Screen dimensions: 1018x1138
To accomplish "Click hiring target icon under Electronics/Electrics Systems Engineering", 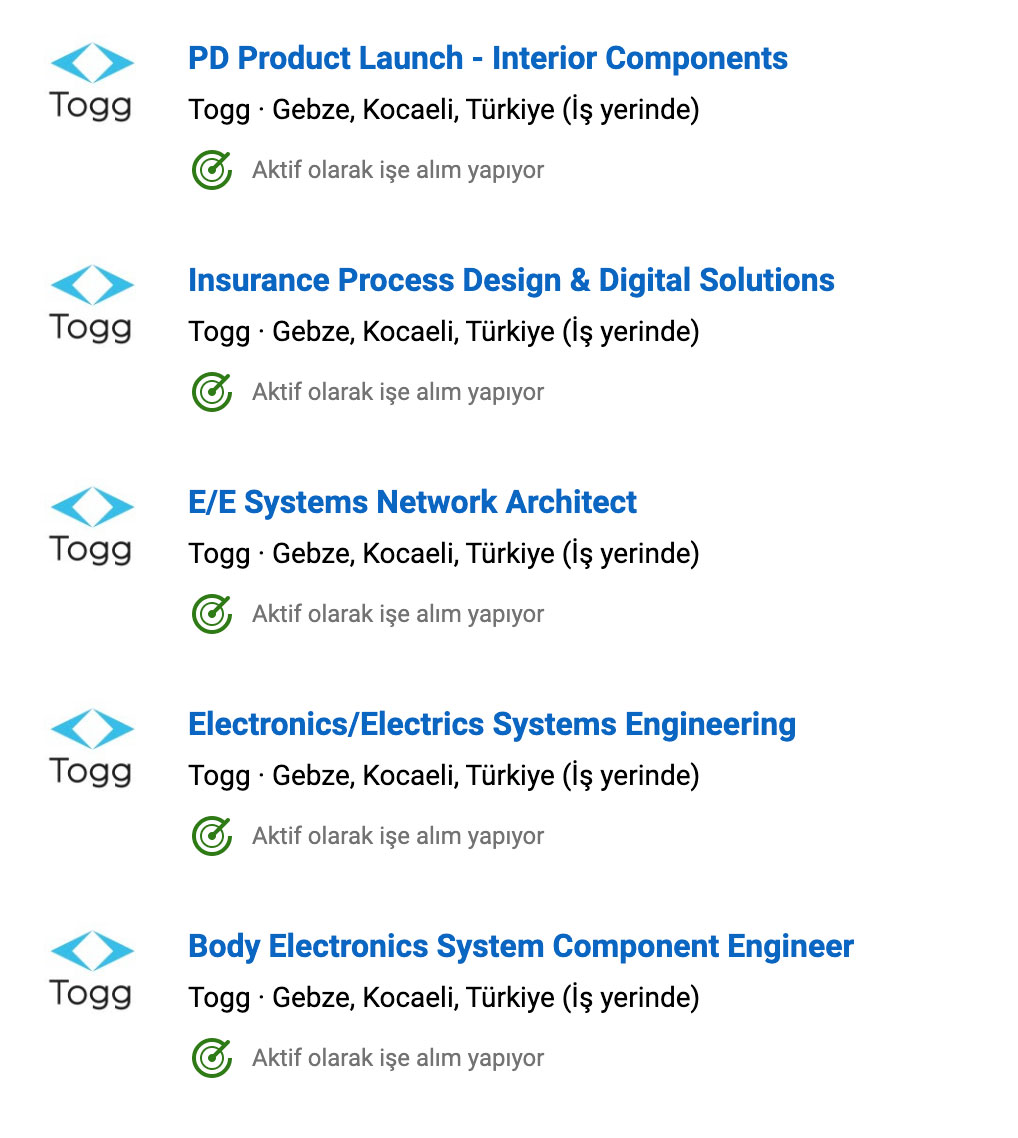I will point(211,836).
